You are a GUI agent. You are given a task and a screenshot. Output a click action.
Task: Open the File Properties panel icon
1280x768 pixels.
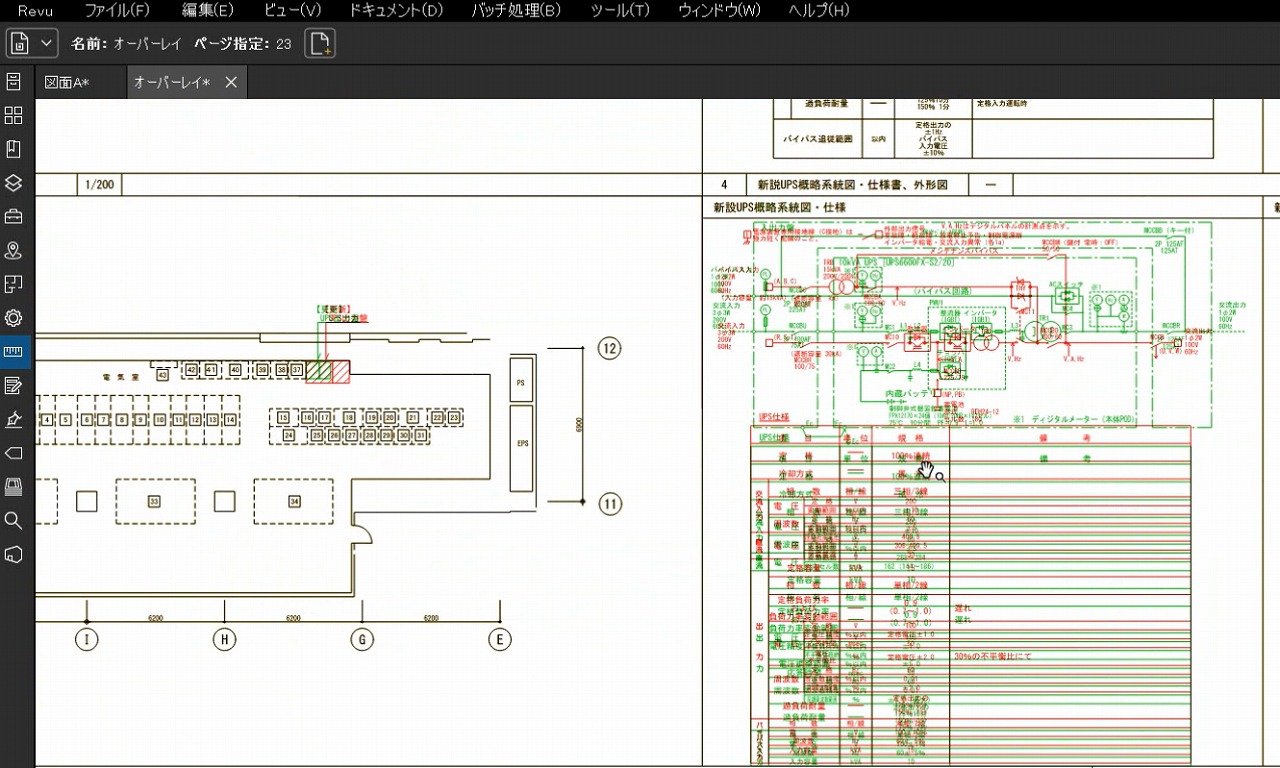14,82
